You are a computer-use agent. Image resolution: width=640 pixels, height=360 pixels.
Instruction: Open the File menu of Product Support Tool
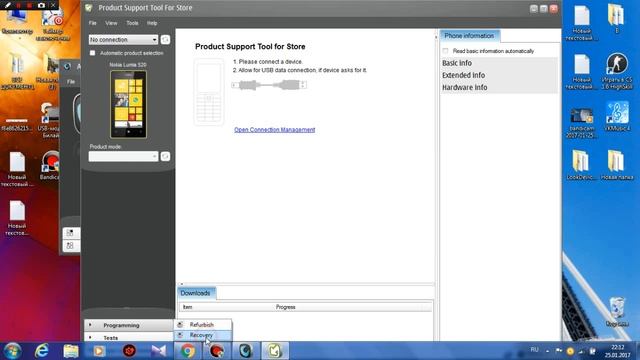tap(93, 23)
